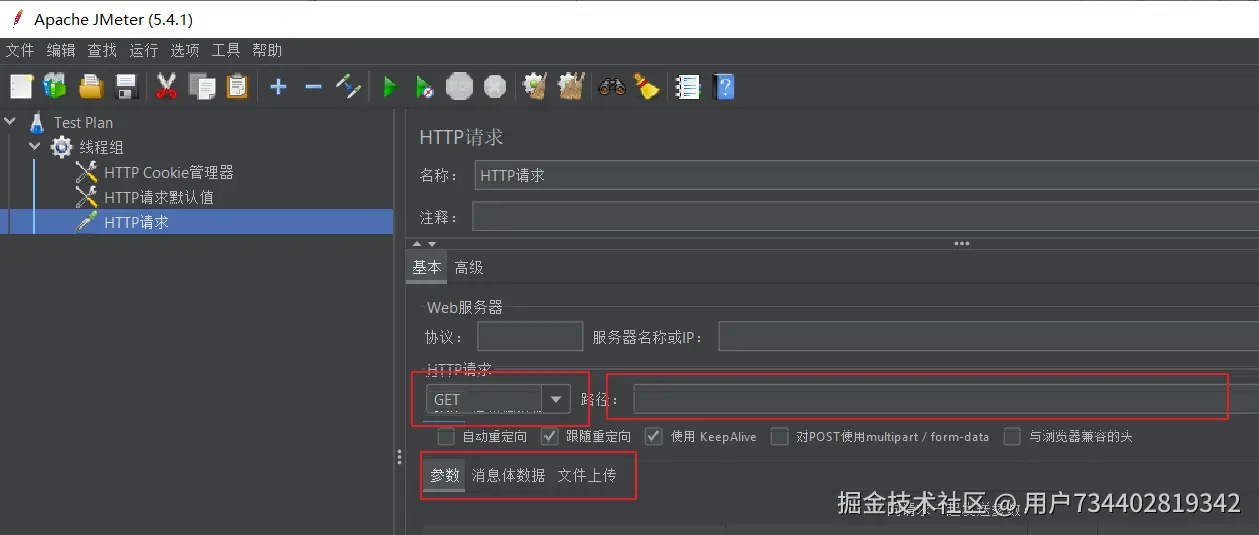Collapse the Test Plan tree node
This screenshot has width=1259, height=535.
pyautogui.click(x=10, y=122)
